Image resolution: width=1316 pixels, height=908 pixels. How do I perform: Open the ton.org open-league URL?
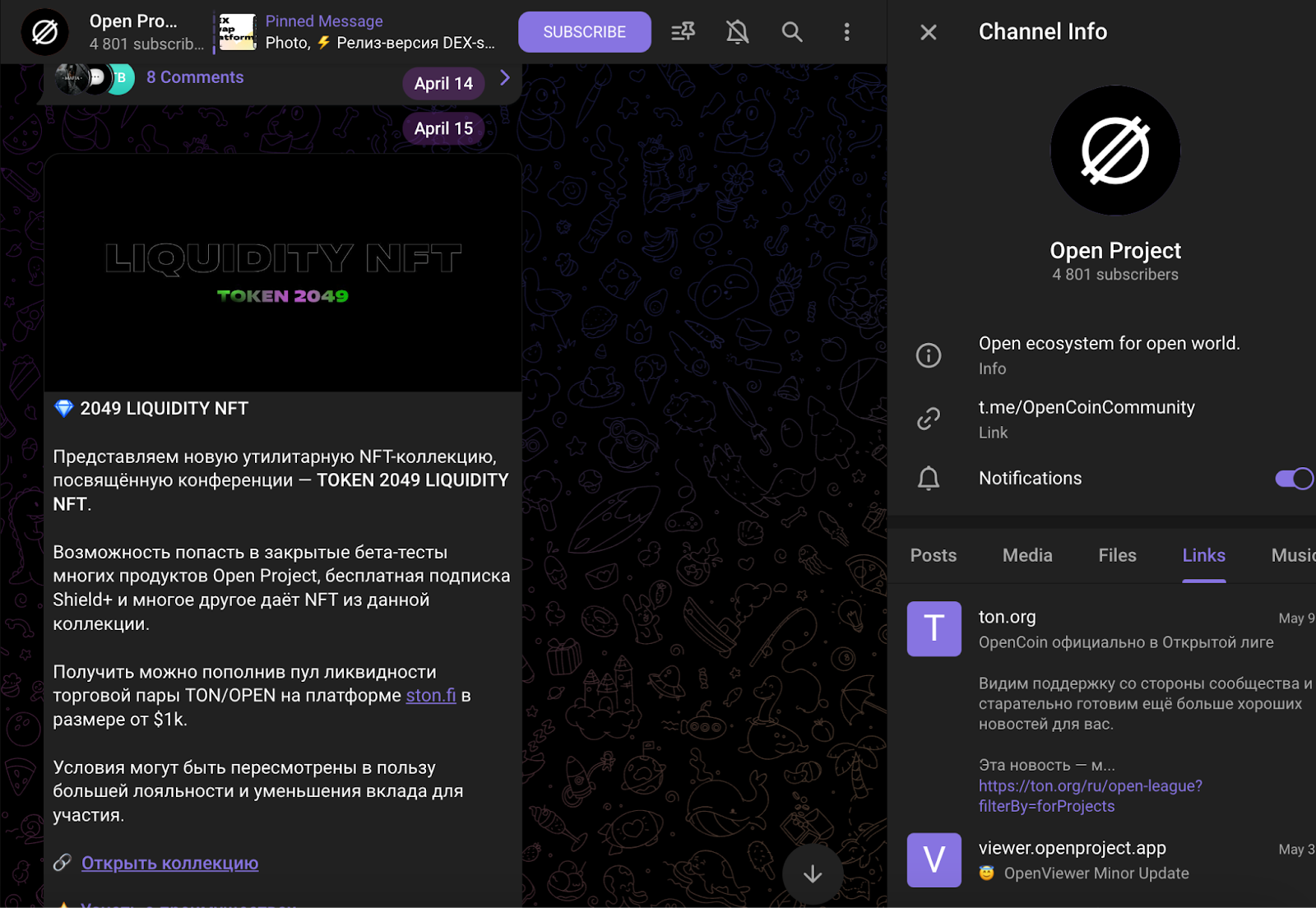click(x=1091, y=796)
